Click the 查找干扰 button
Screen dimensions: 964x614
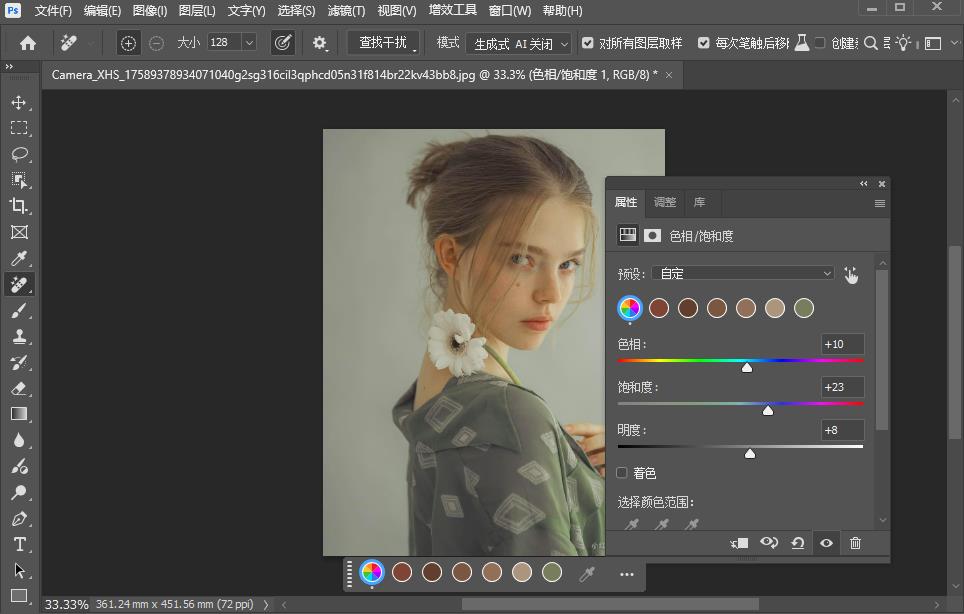384,43
